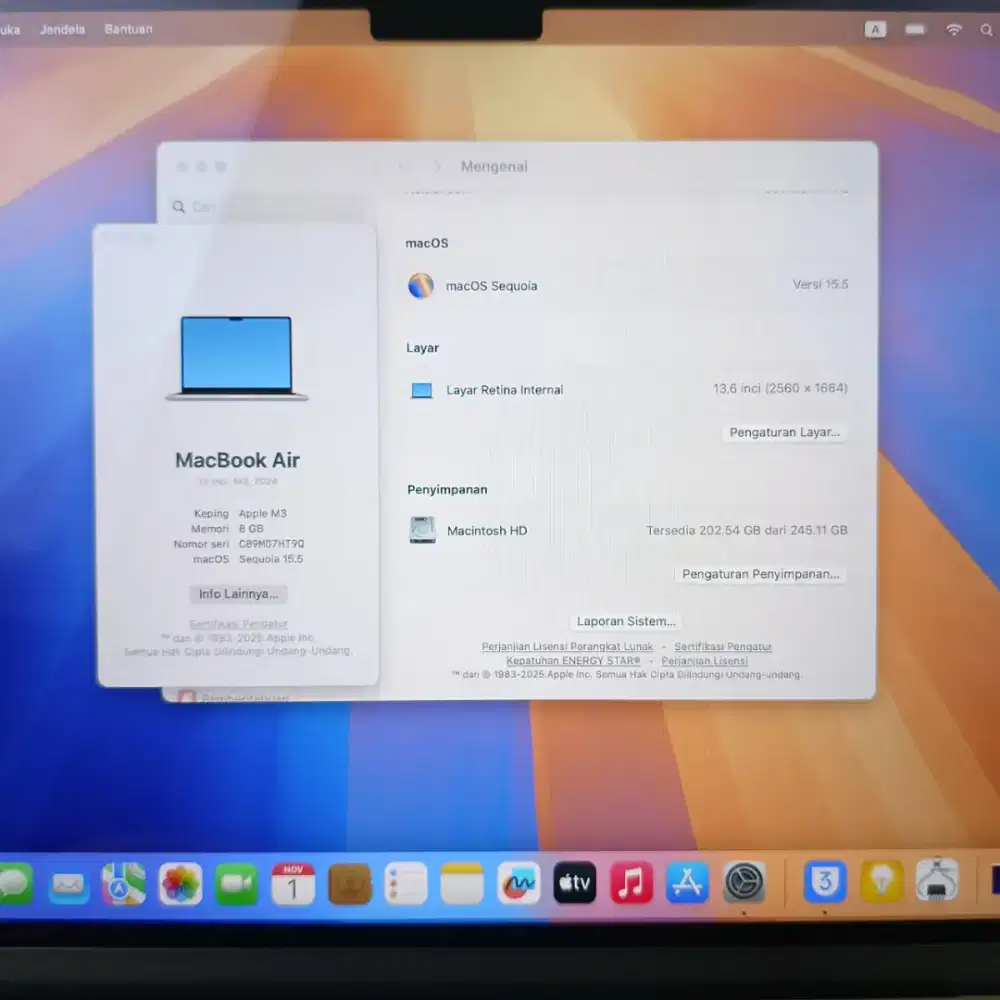Open the Wi-Fi menu
1000x1000 pixels.
[x=953, y=29]
